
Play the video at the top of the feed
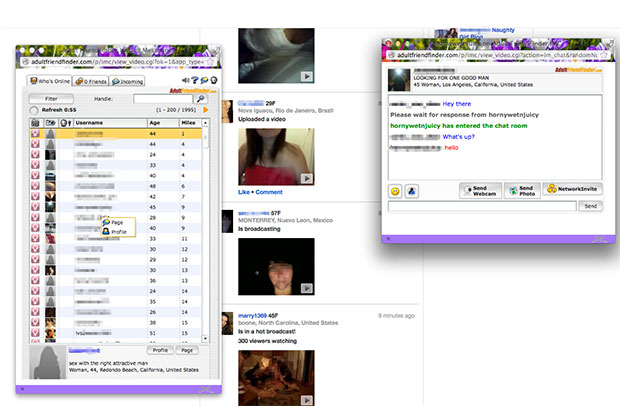click(x=306, y=76)
